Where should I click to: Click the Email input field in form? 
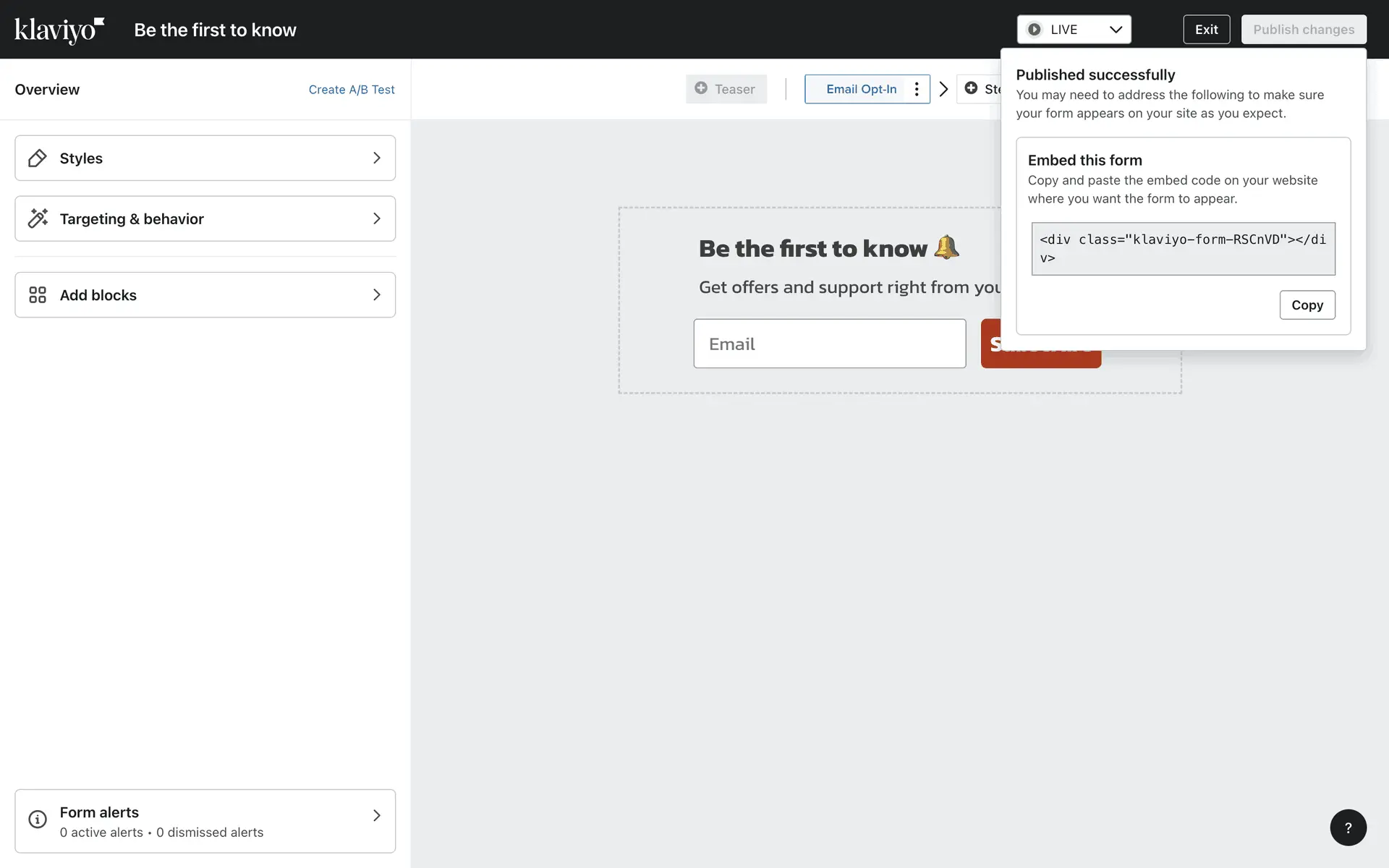pyautogui.click(x=829, y=344)
